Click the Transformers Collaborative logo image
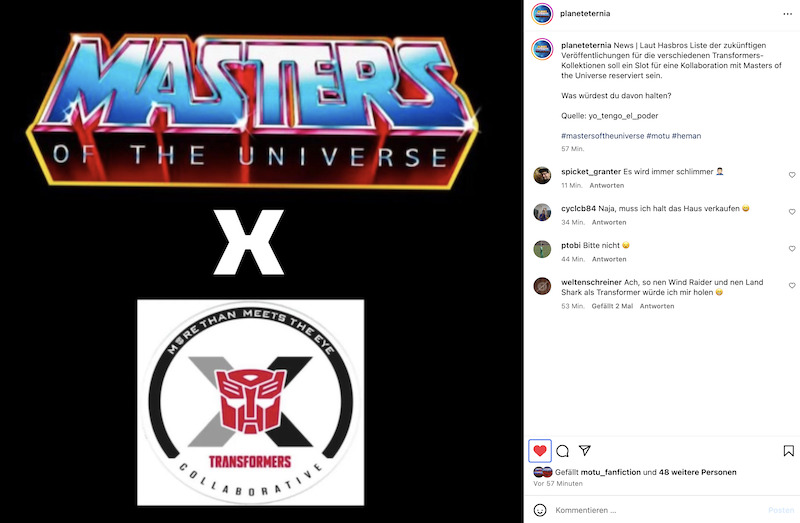Viewport: 800px width, 523px height. tap(251, 403)
